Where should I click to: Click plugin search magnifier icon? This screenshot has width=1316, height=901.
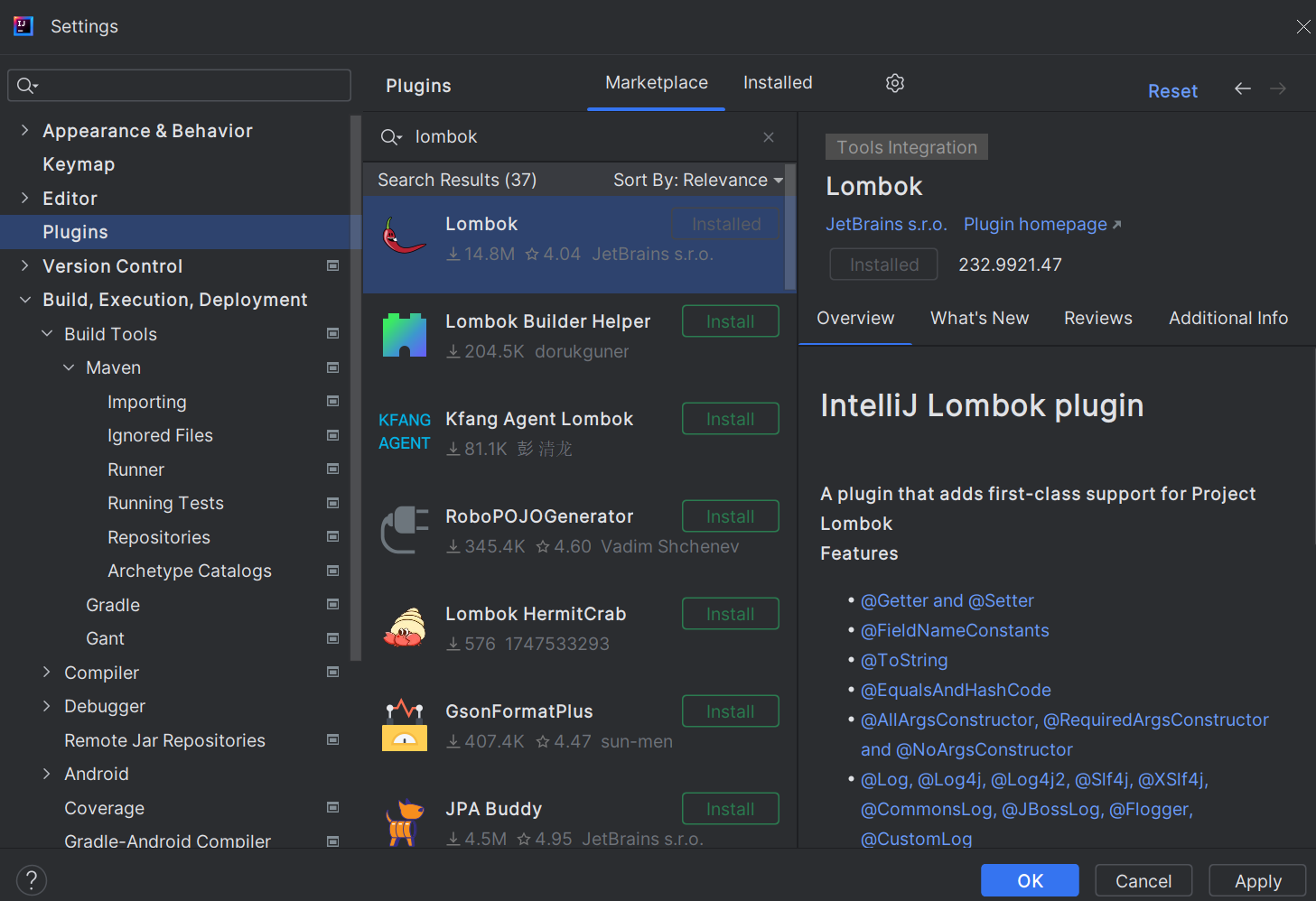(x=390, y=137)
